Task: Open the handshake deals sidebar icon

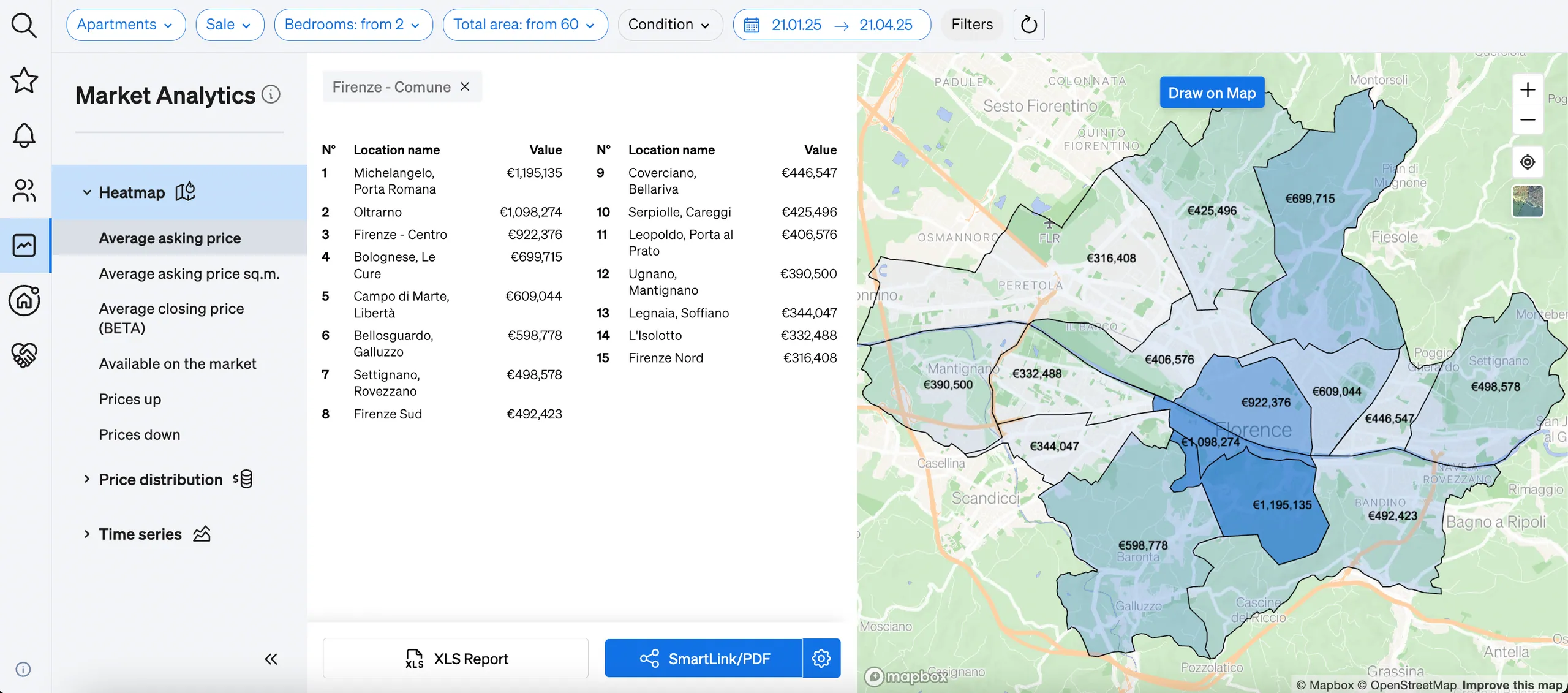Action: (24, 355)
